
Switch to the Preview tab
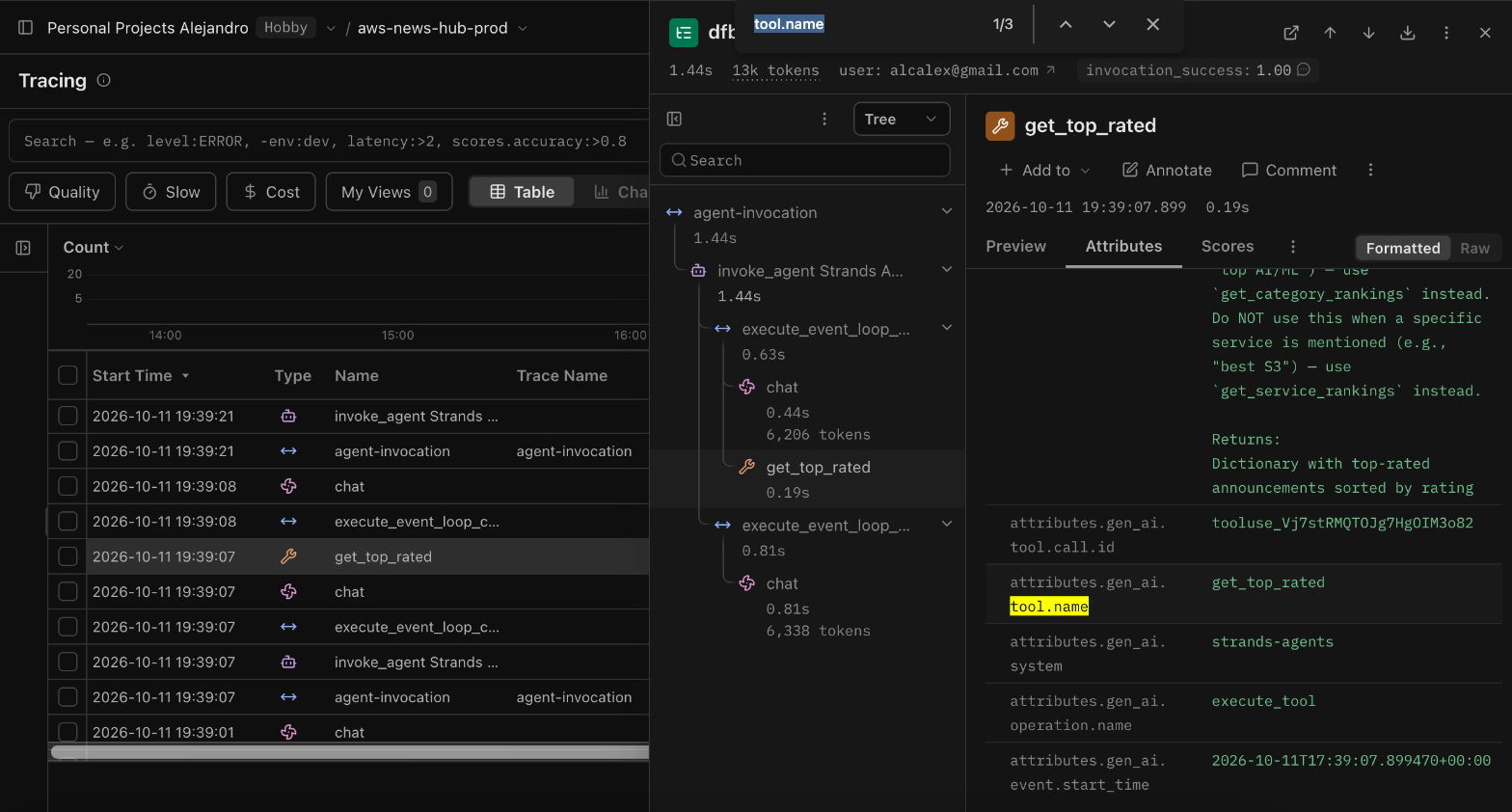[1015, 246]
